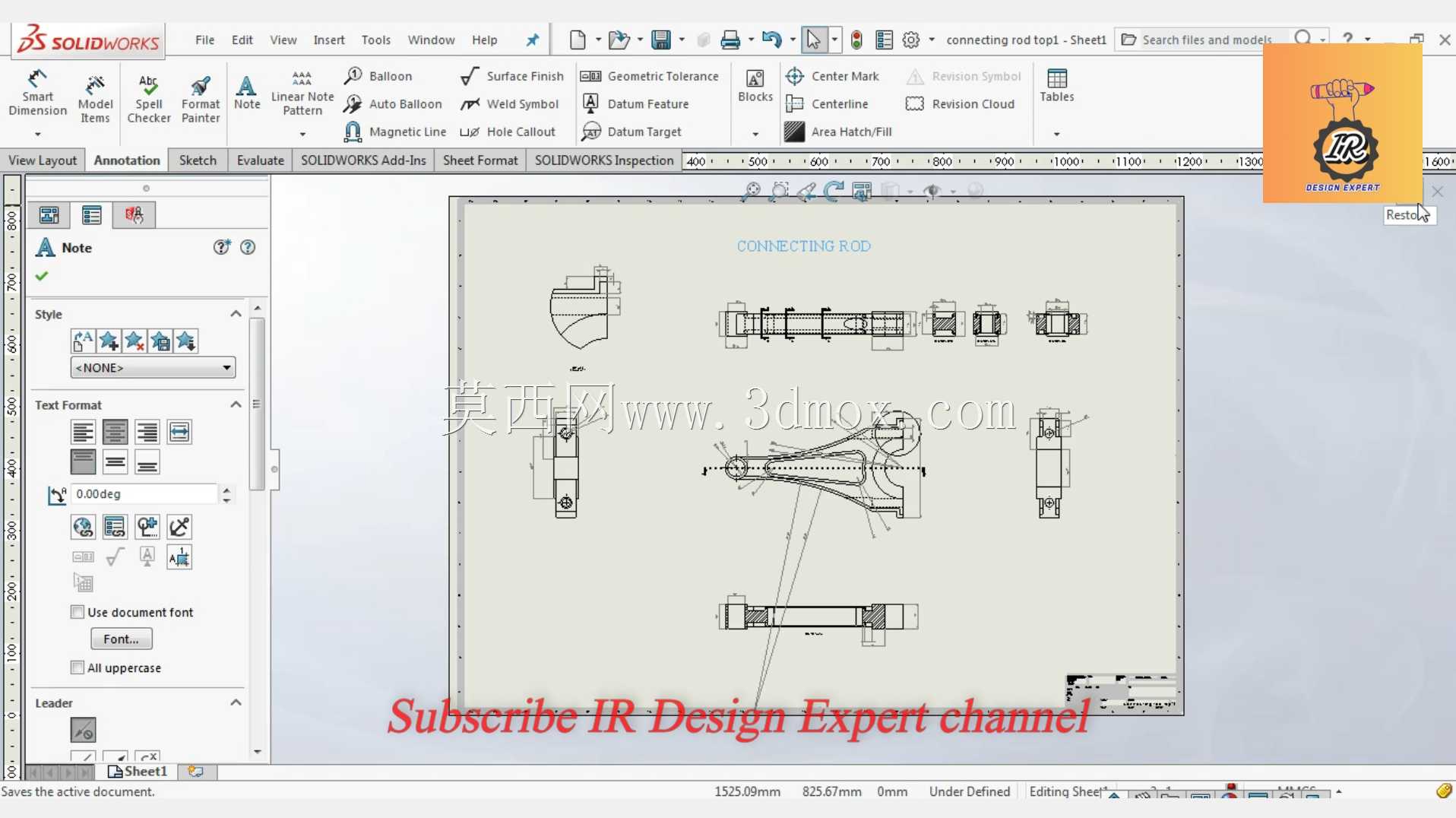Screen dimensions: 1456x818
Task: Enable All uppercase checkbox
Action: click(x=77, y=667)
